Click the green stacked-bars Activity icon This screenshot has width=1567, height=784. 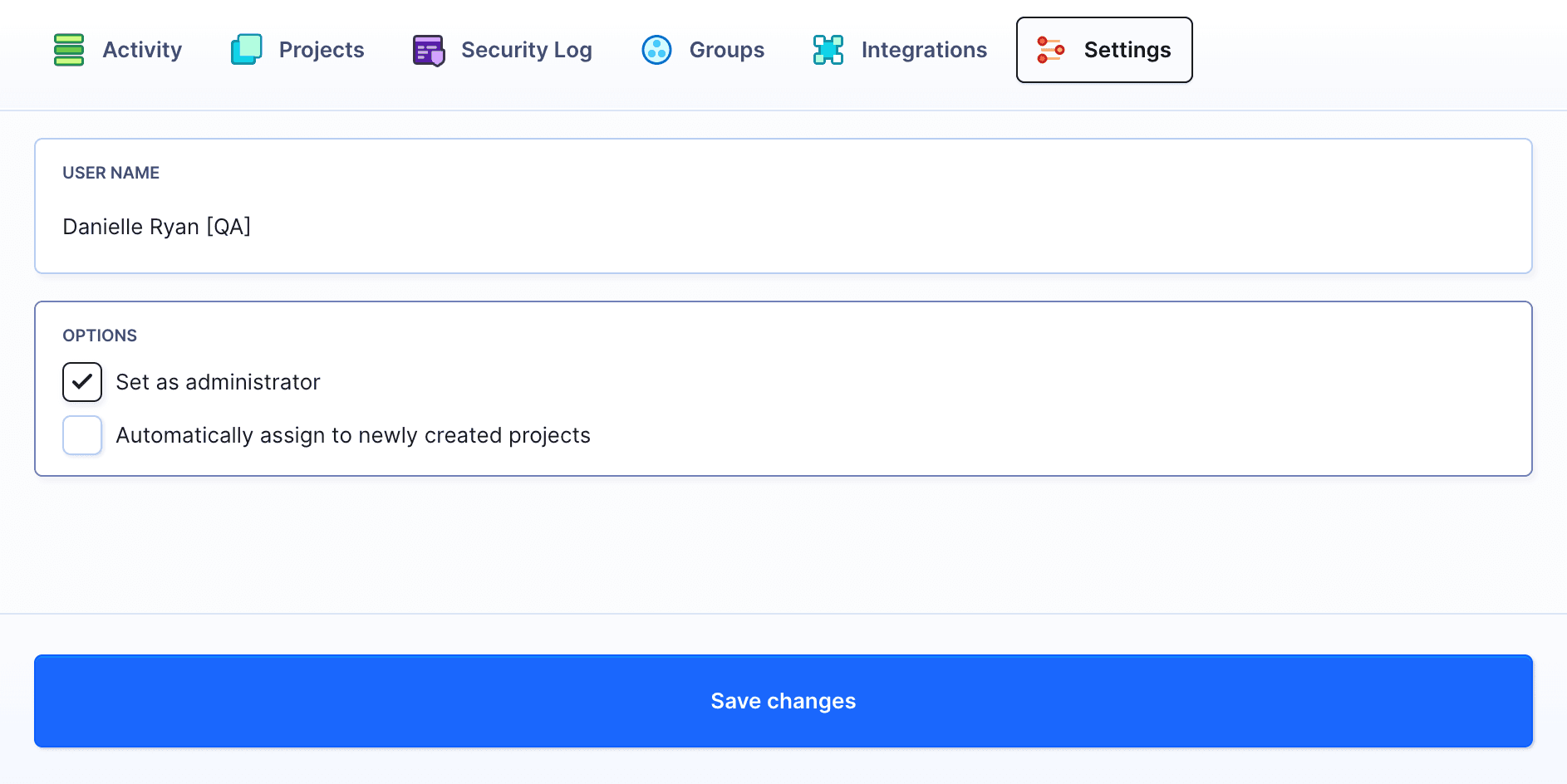tap(69, 50)
